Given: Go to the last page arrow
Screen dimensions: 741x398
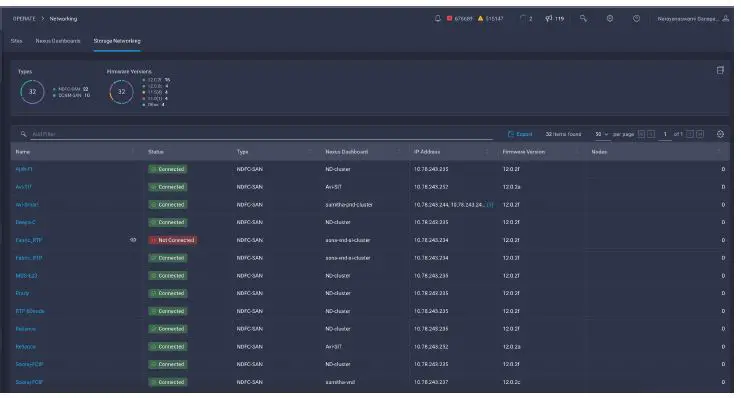Looking at the screenshot, I should 700,134.
